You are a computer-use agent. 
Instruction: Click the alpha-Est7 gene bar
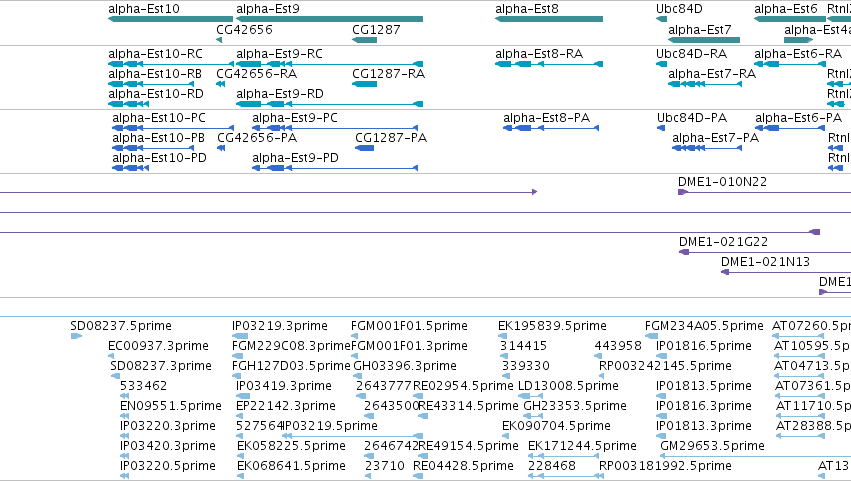tap(704, 40)
